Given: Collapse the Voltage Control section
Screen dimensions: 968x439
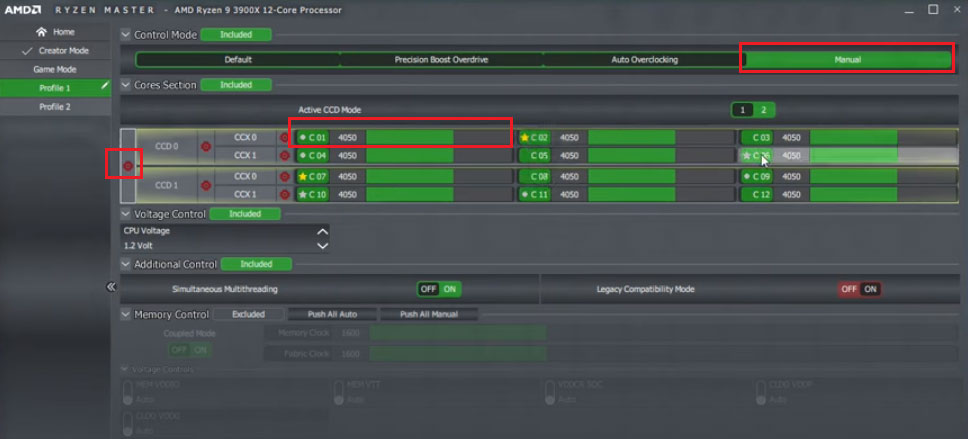Looking at the screenshot, I should pyautogui.click(x=126, y=214).
